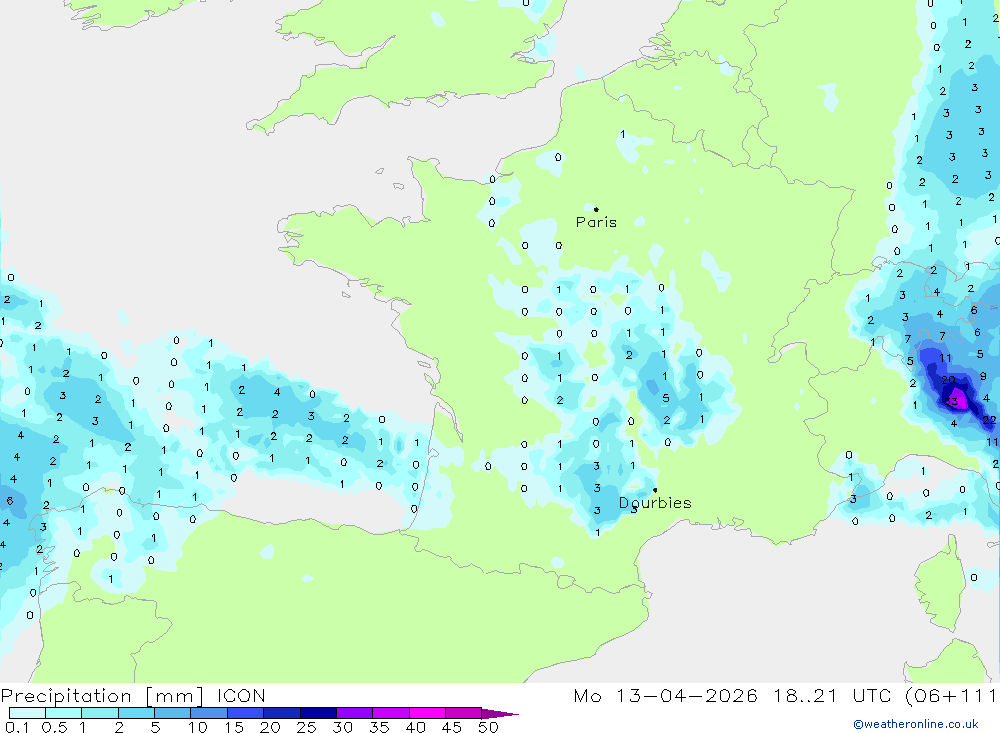
Task: Click the ICON model name label
Action: coord(241,695)
